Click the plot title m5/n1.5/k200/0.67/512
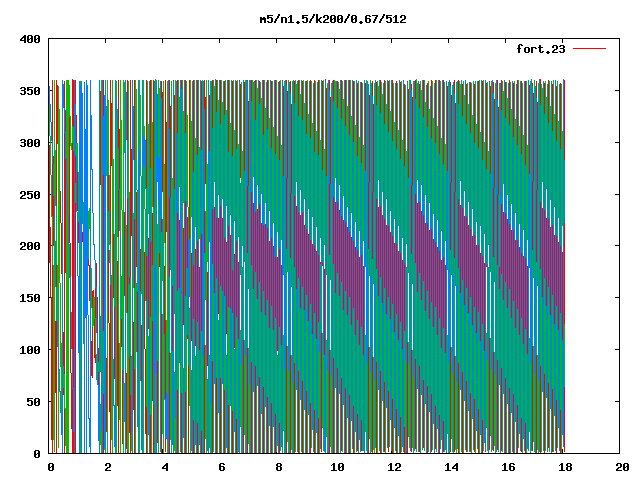Screen dimensions: 640x480 coord(333,19)
